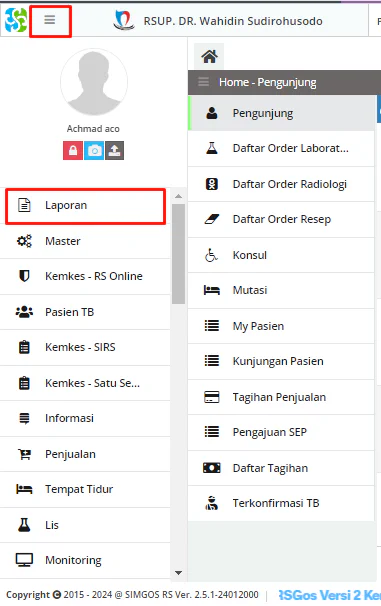The width and height of the screenshot is (381, 606).
Task: Click the red lock icon under profile
Action: 73,150
